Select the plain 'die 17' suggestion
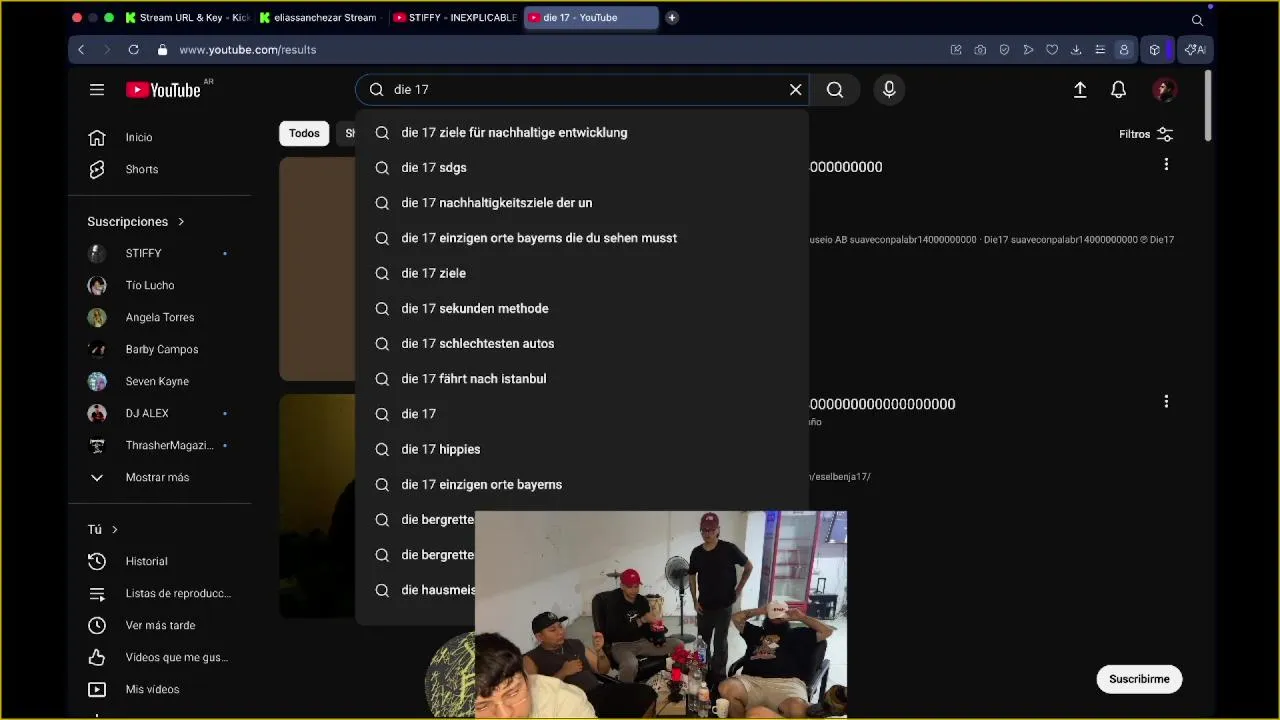 pos(582,414)
